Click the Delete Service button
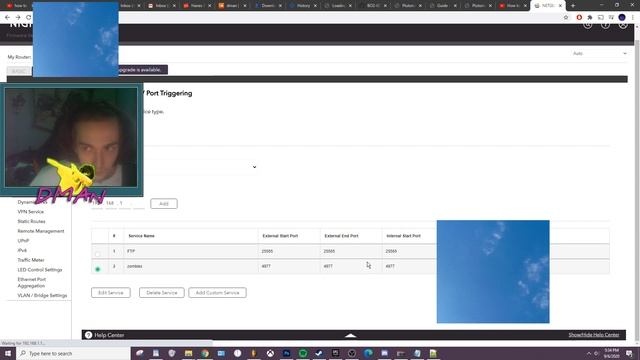 click(x=162, y=293)
